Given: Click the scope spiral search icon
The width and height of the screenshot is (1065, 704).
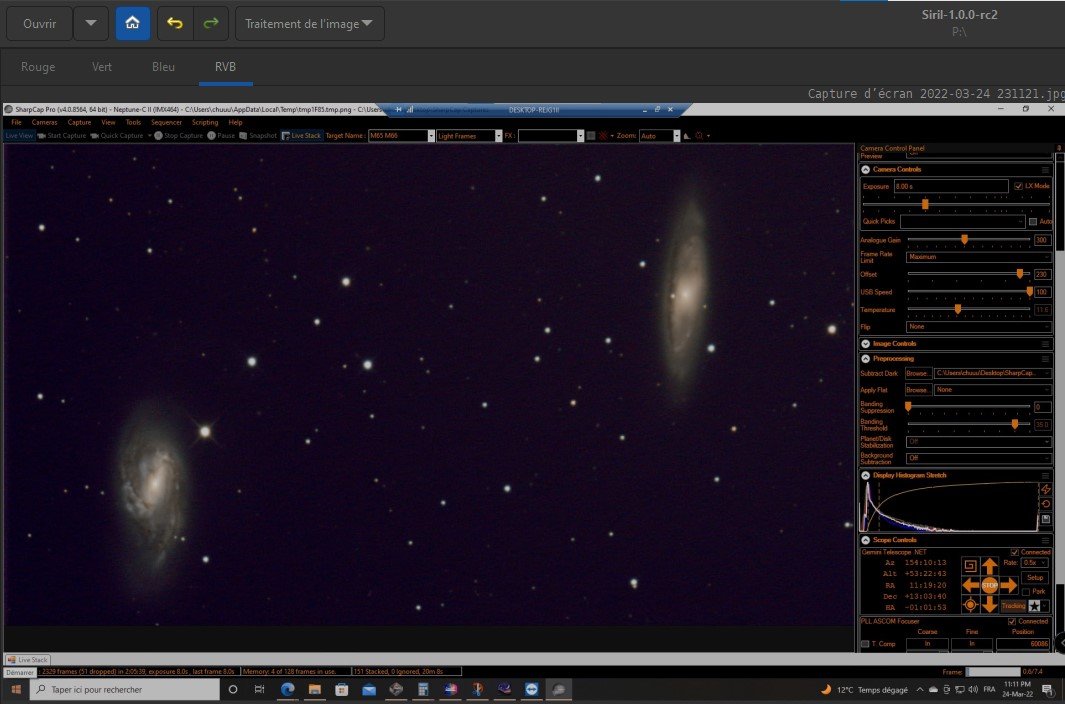Looking at the screenshot, I should click(x=970, y=565).
